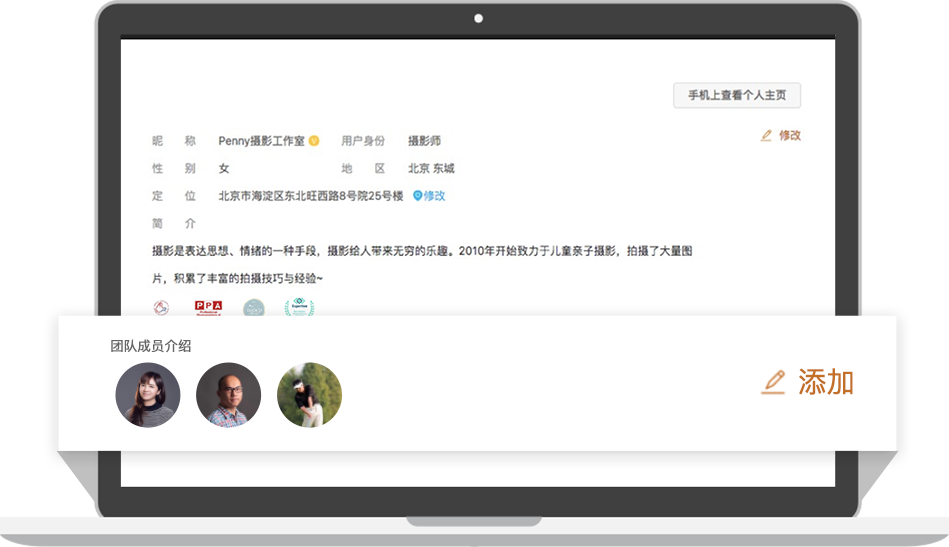Open the bald man with glasses avatar
The image size is (949, 547).
[228, 395]
